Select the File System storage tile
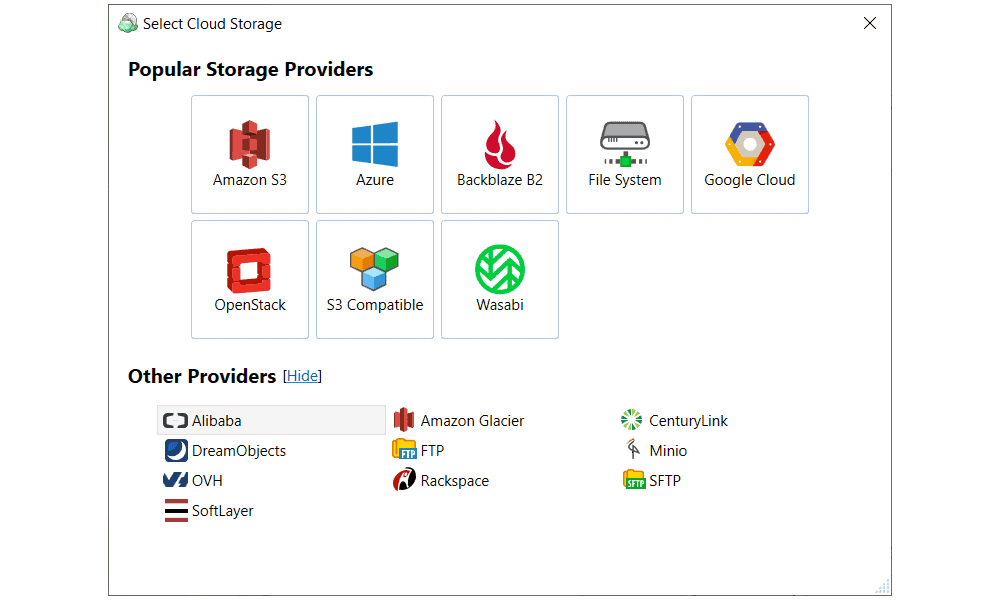This screenshot has height=600, width=1000. (x=624, y=154)
